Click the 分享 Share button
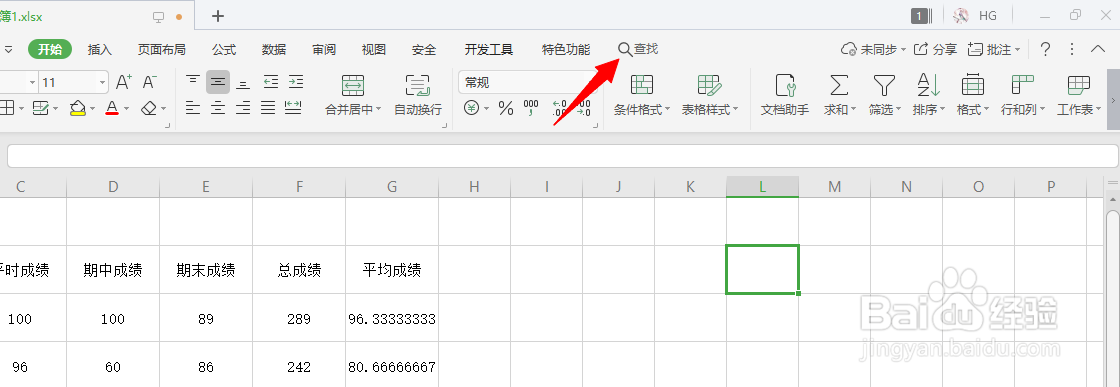Screen dimensions: 1120x387 point(936,49)
